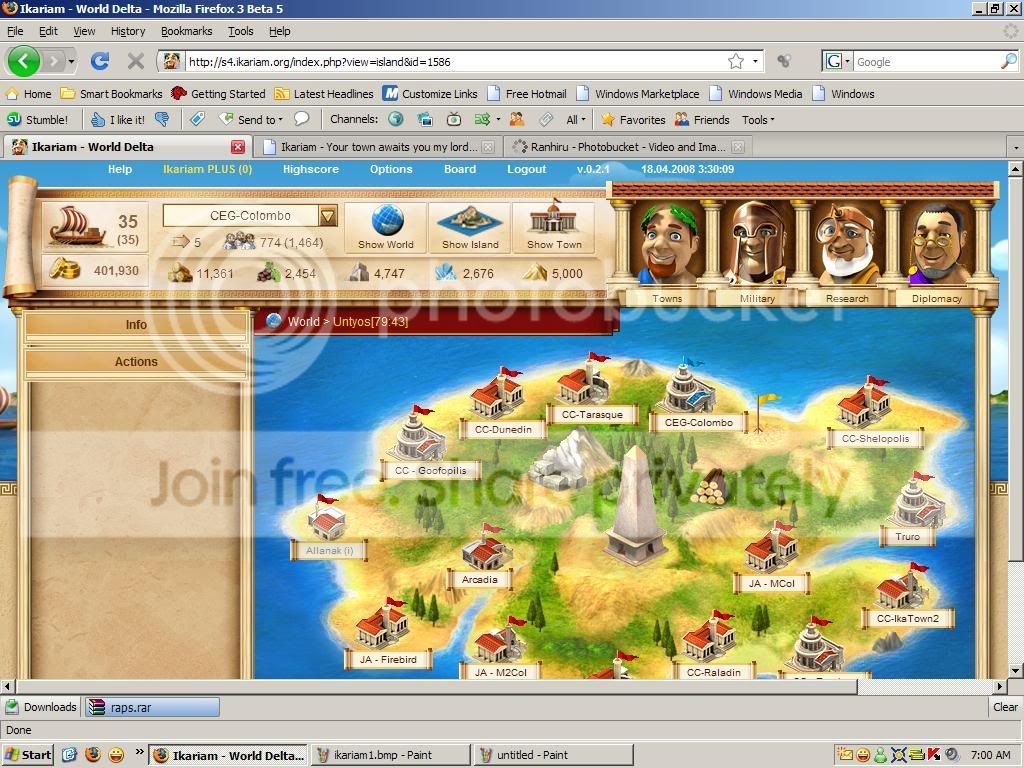
Task: Switch to Ranhiru - Photobucket tab
Action: 628,147
